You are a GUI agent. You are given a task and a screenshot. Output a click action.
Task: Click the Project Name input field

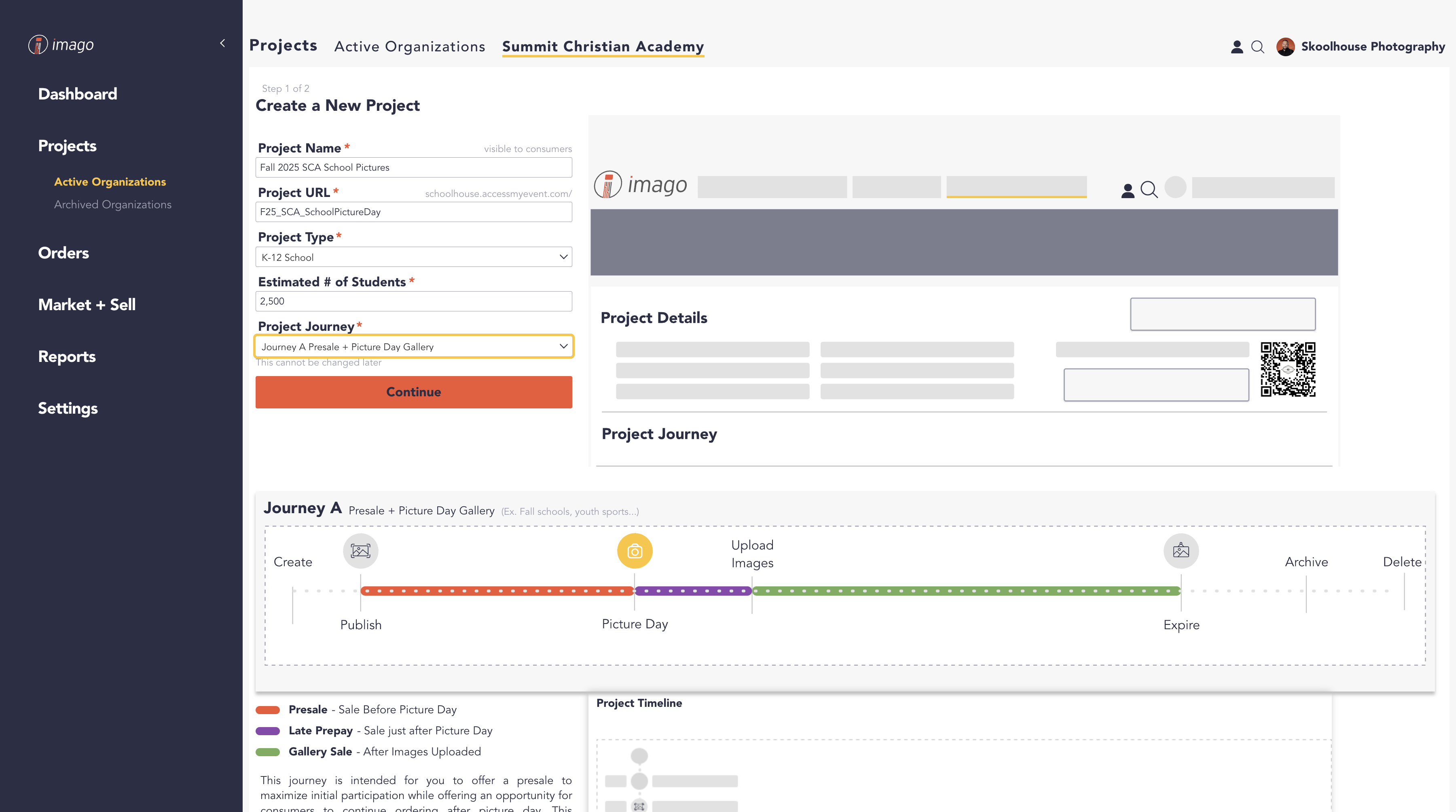click(x=414, y=167)
